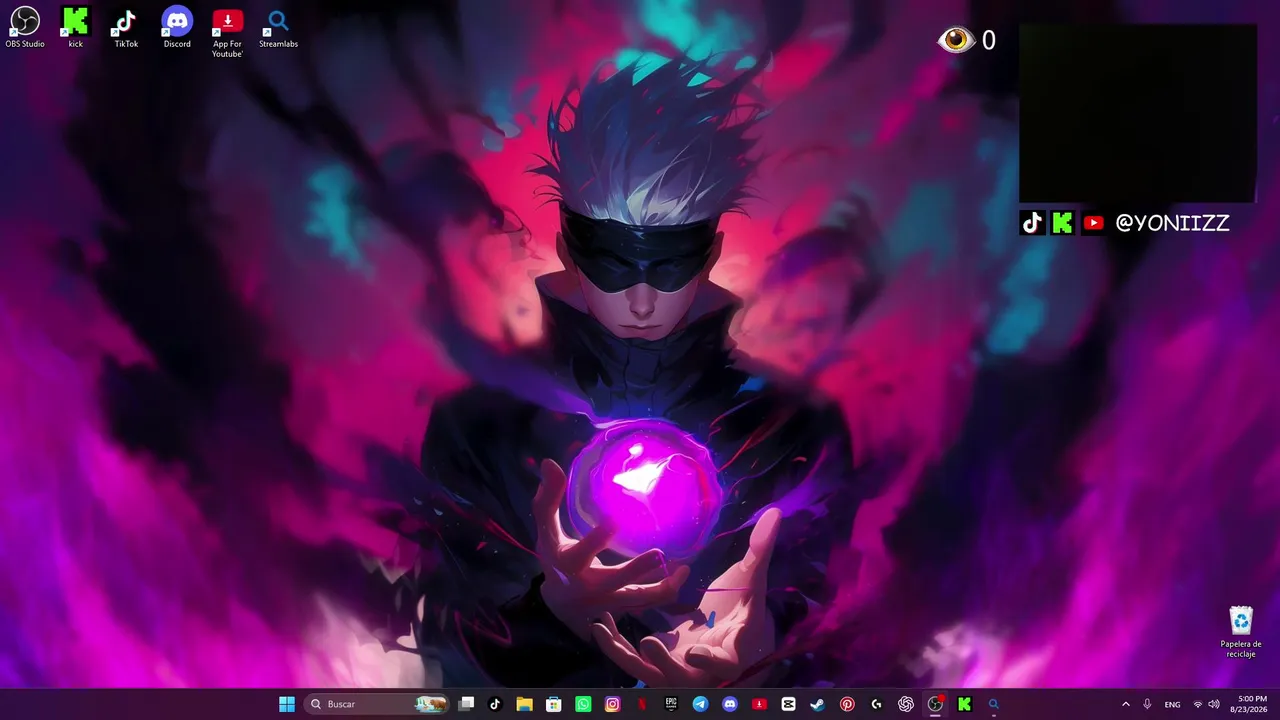Screen dimensions: 1280x720
Task: Open Epic Games Launcher from the taskbar
Action: coord(671,704)
